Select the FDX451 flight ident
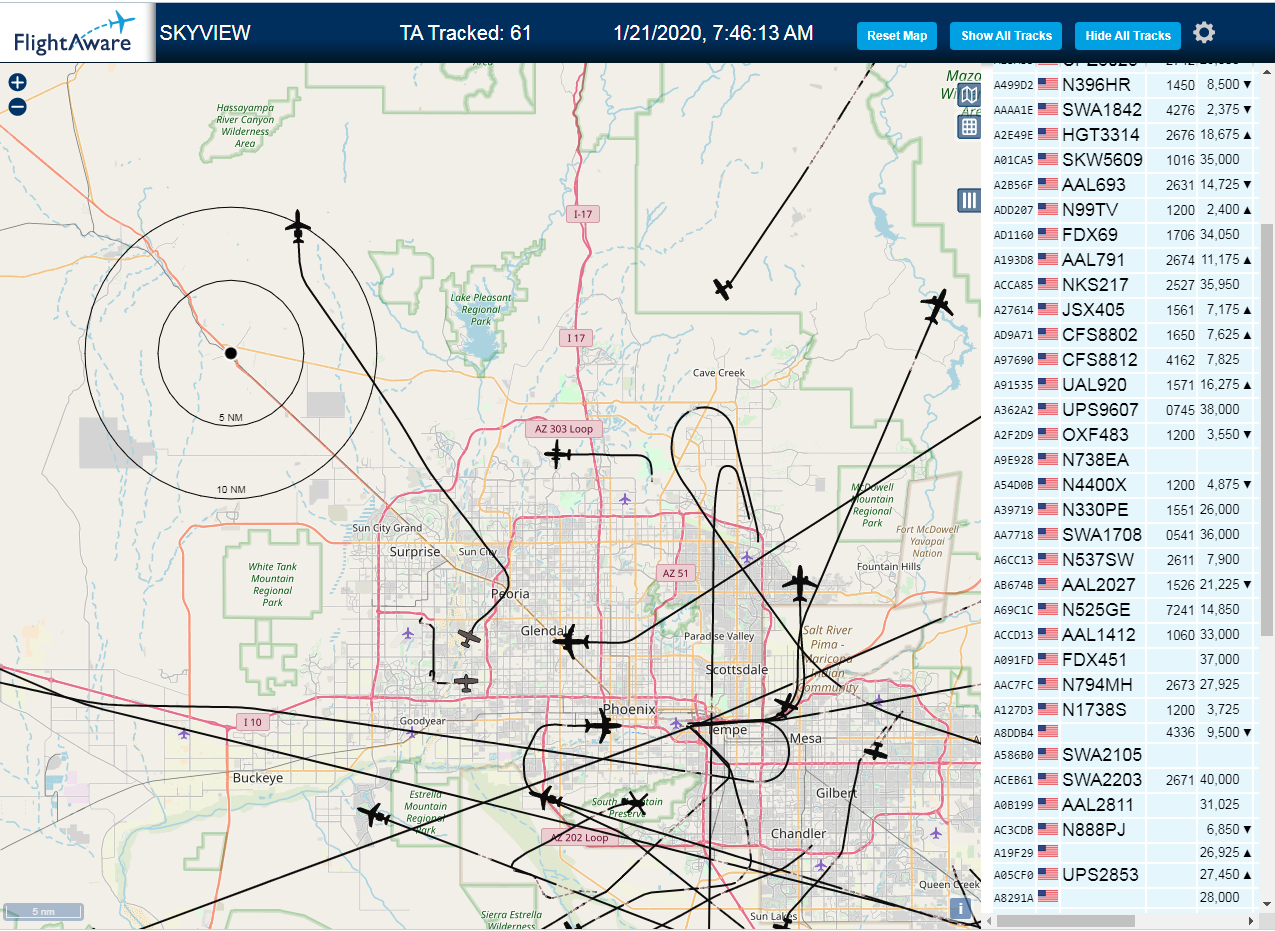Screen dimensions: 1275x931 pos(1094,660)
